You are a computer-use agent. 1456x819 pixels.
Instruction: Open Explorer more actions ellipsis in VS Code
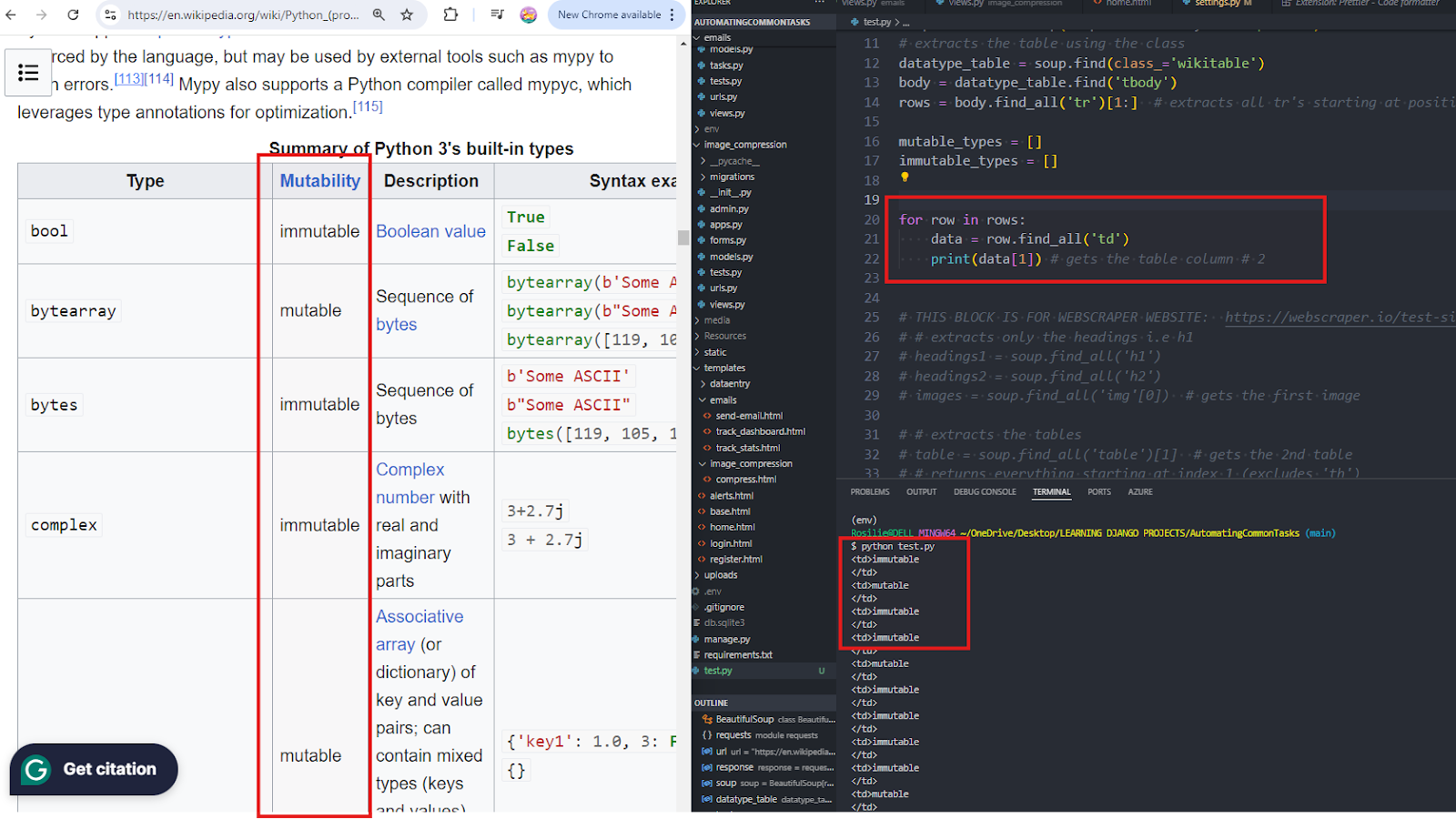coord(819,3)
